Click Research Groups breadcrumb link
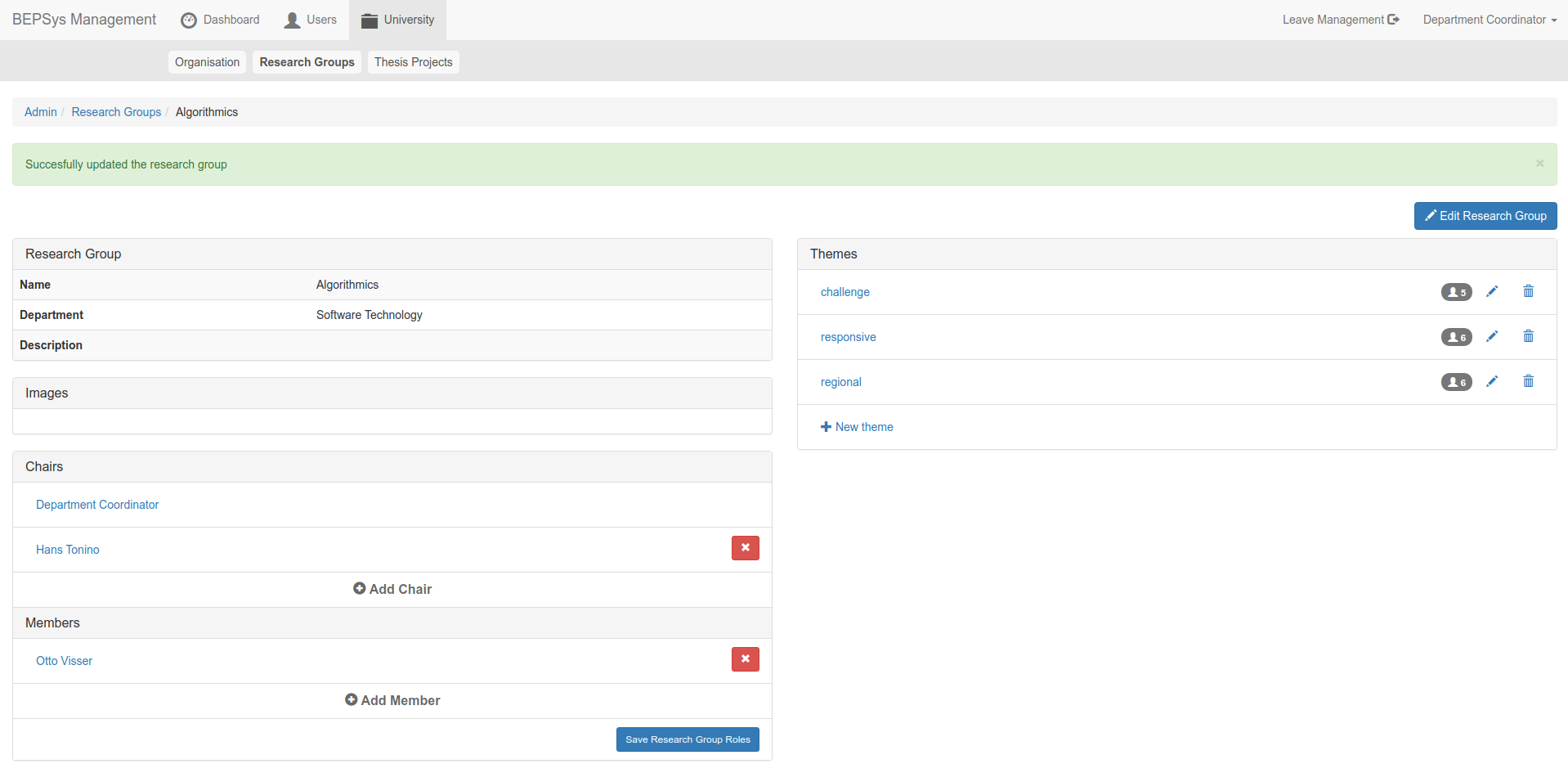 pyautogui.click(x=116, y=112)
